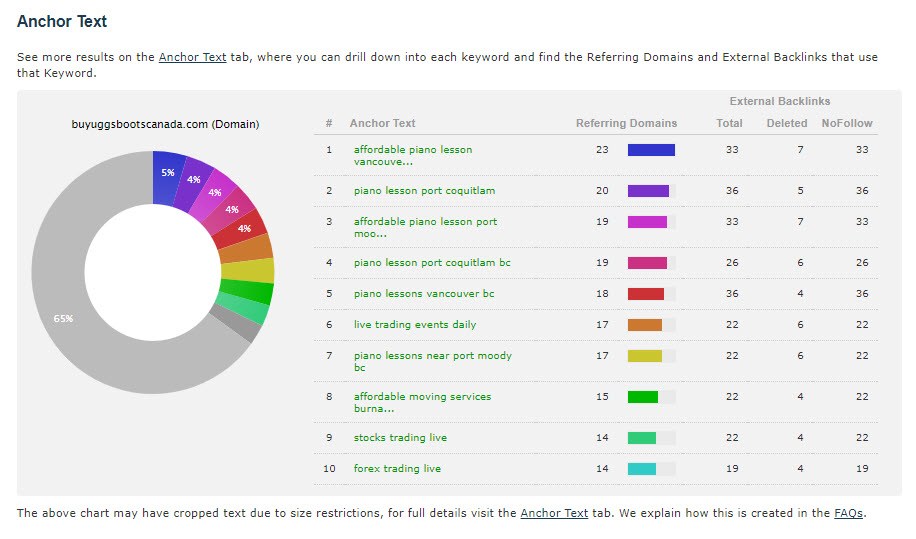The height and width of the screenshot is (539, 916).
Task: Click the purple bar for row 2
Action: coord(648,191)
